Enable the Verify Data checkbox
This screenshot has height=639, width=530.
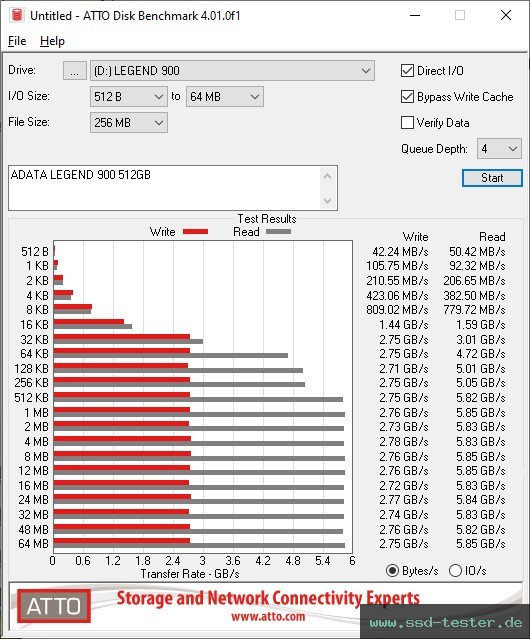coord(407,123)
